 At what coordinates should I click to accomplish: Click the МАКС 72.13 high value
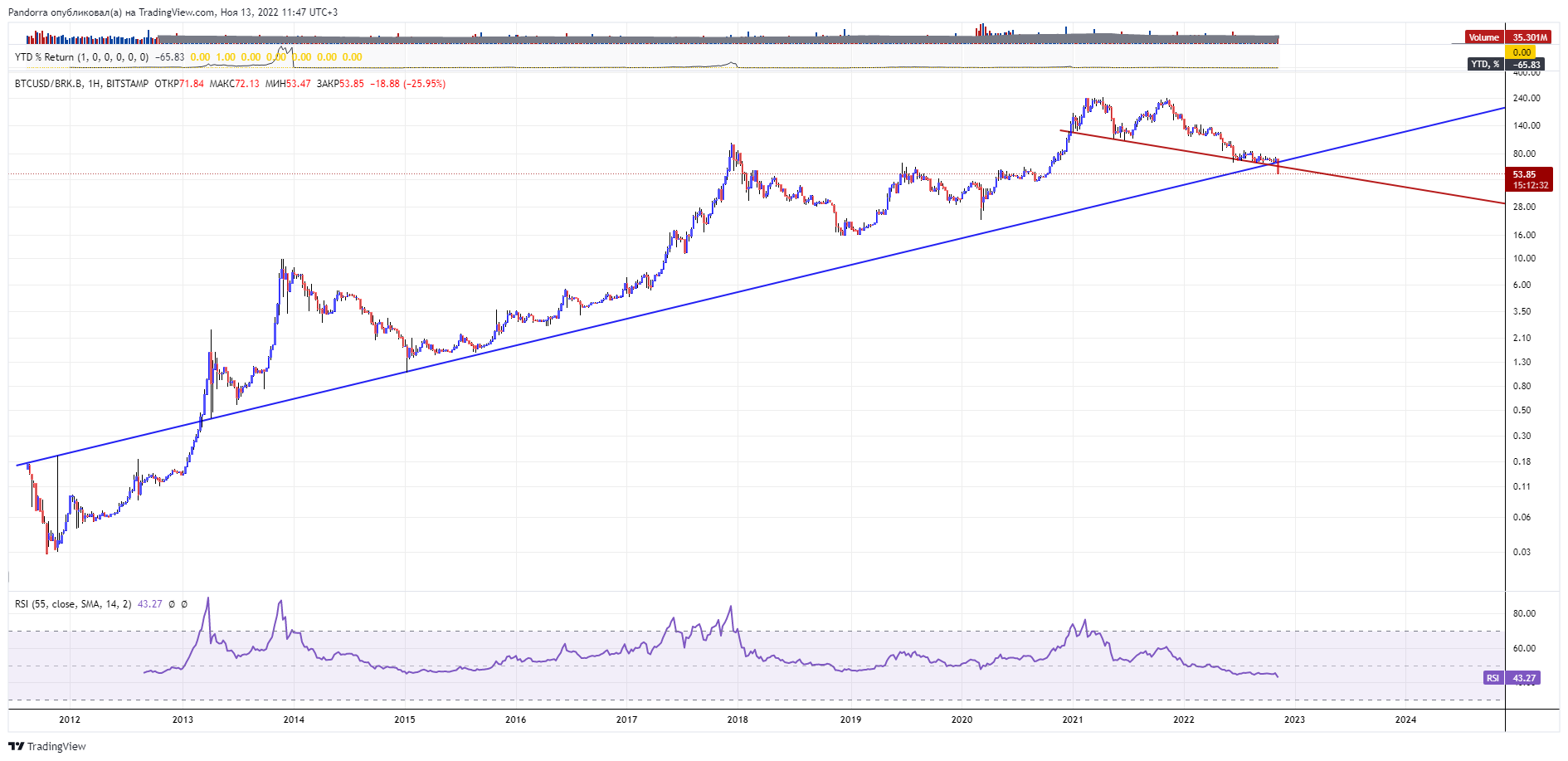click(x=234, y=84)
